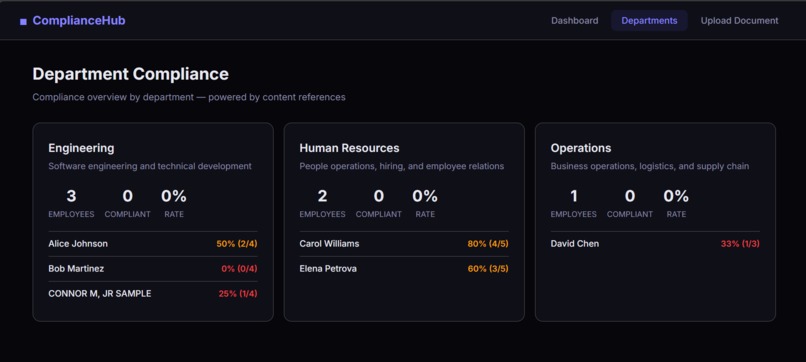Viewport: 806px width, 362px height.
Task: Go to the Dashboard nav item
Action: tap(575, 21)
